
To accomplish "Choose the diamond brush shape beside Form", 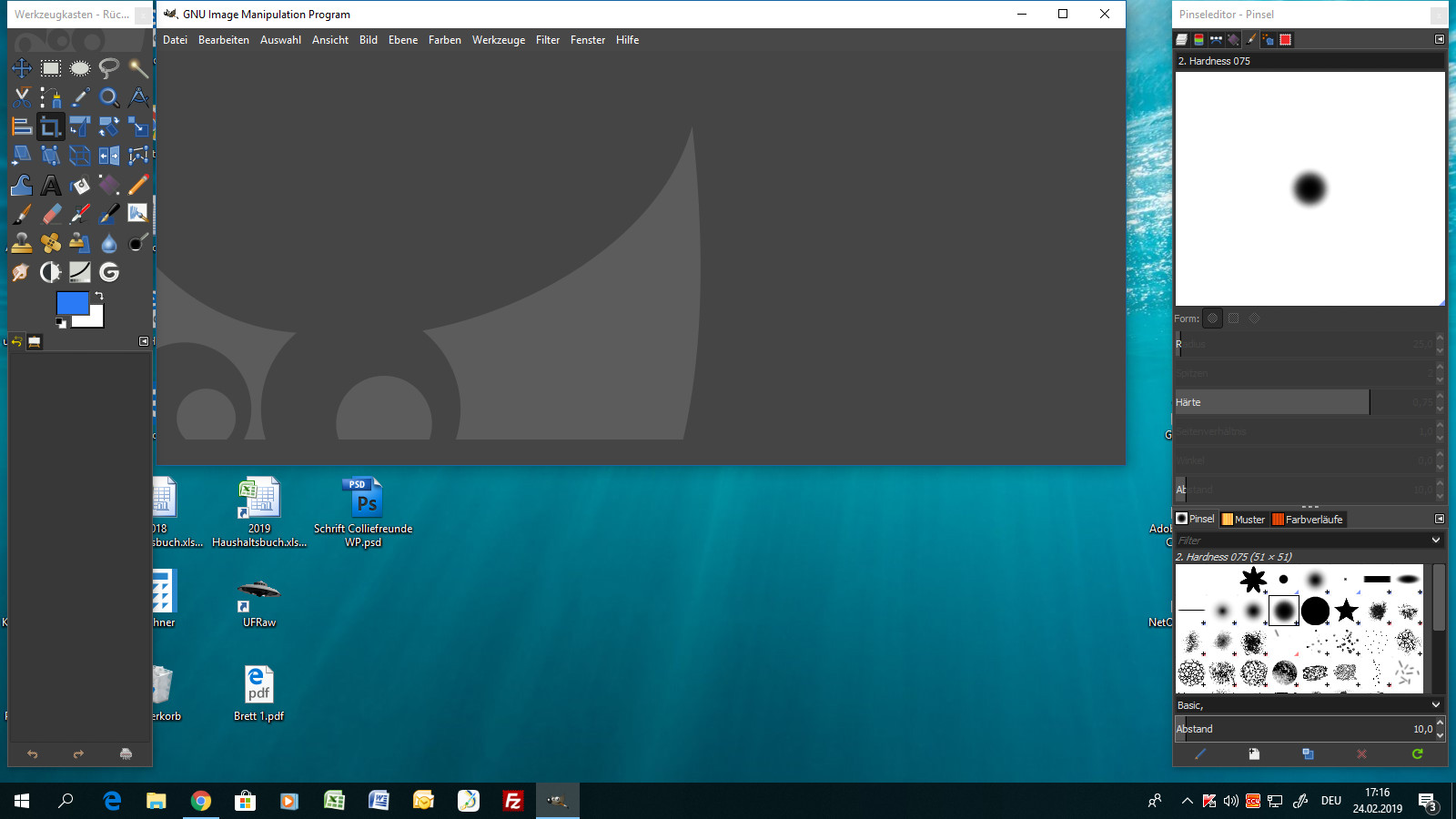I will (x=1254, y=318).
